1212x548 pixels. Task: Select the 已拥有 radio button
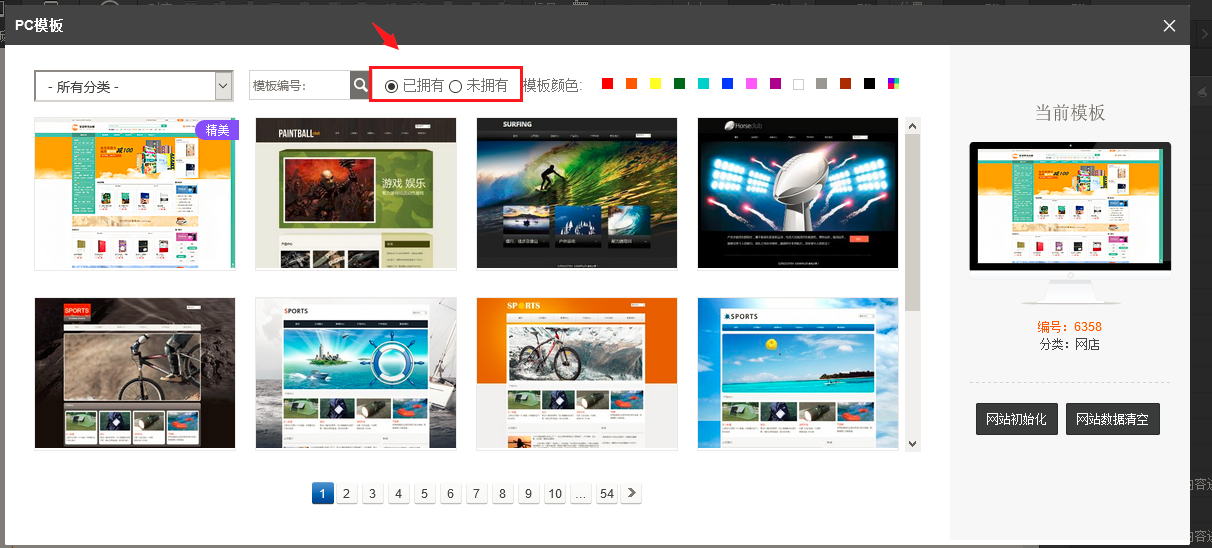coord(391,86)
